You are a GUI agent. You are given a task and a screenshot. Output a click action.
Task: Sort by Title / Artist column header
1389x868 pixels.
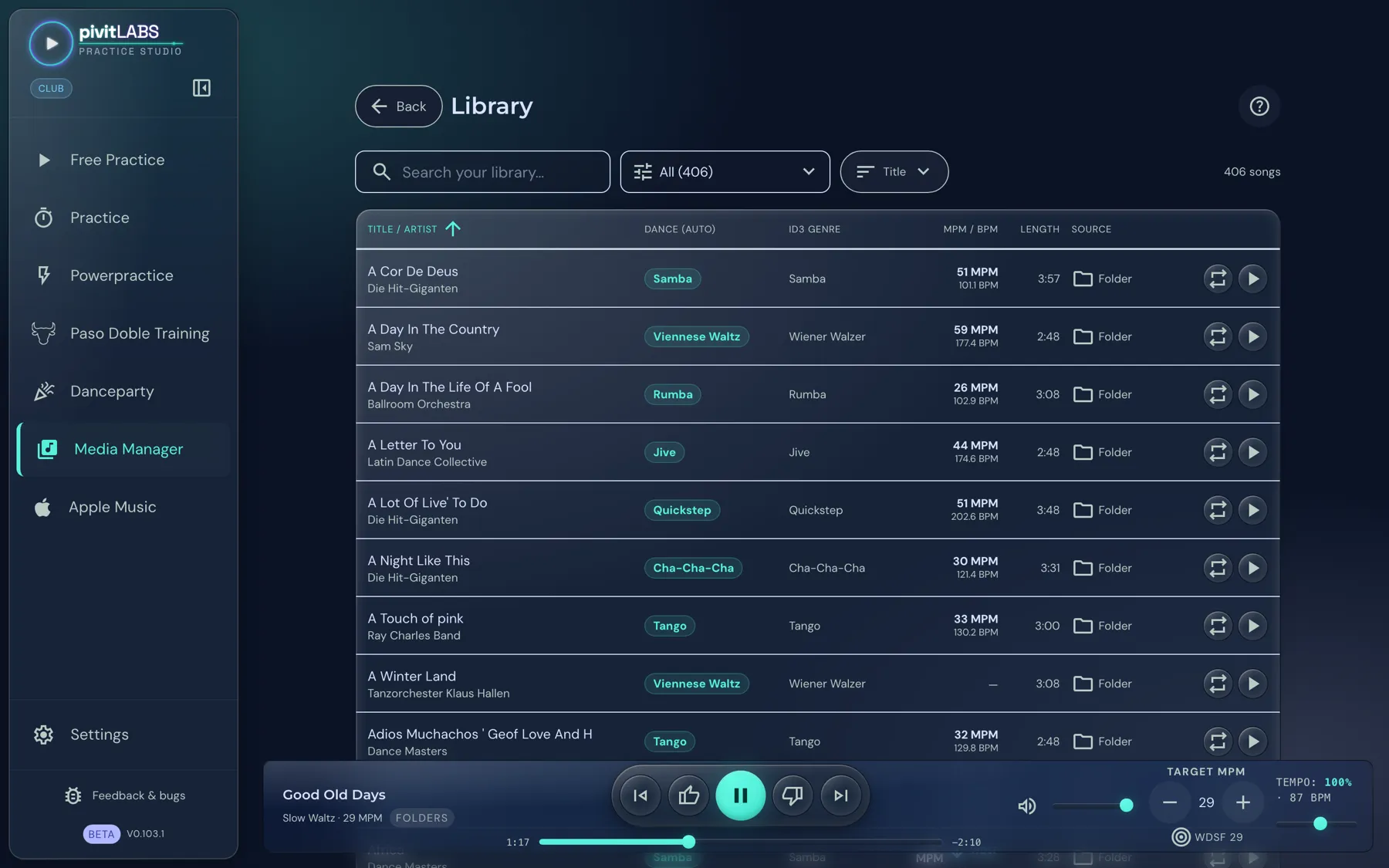[413, 228]
